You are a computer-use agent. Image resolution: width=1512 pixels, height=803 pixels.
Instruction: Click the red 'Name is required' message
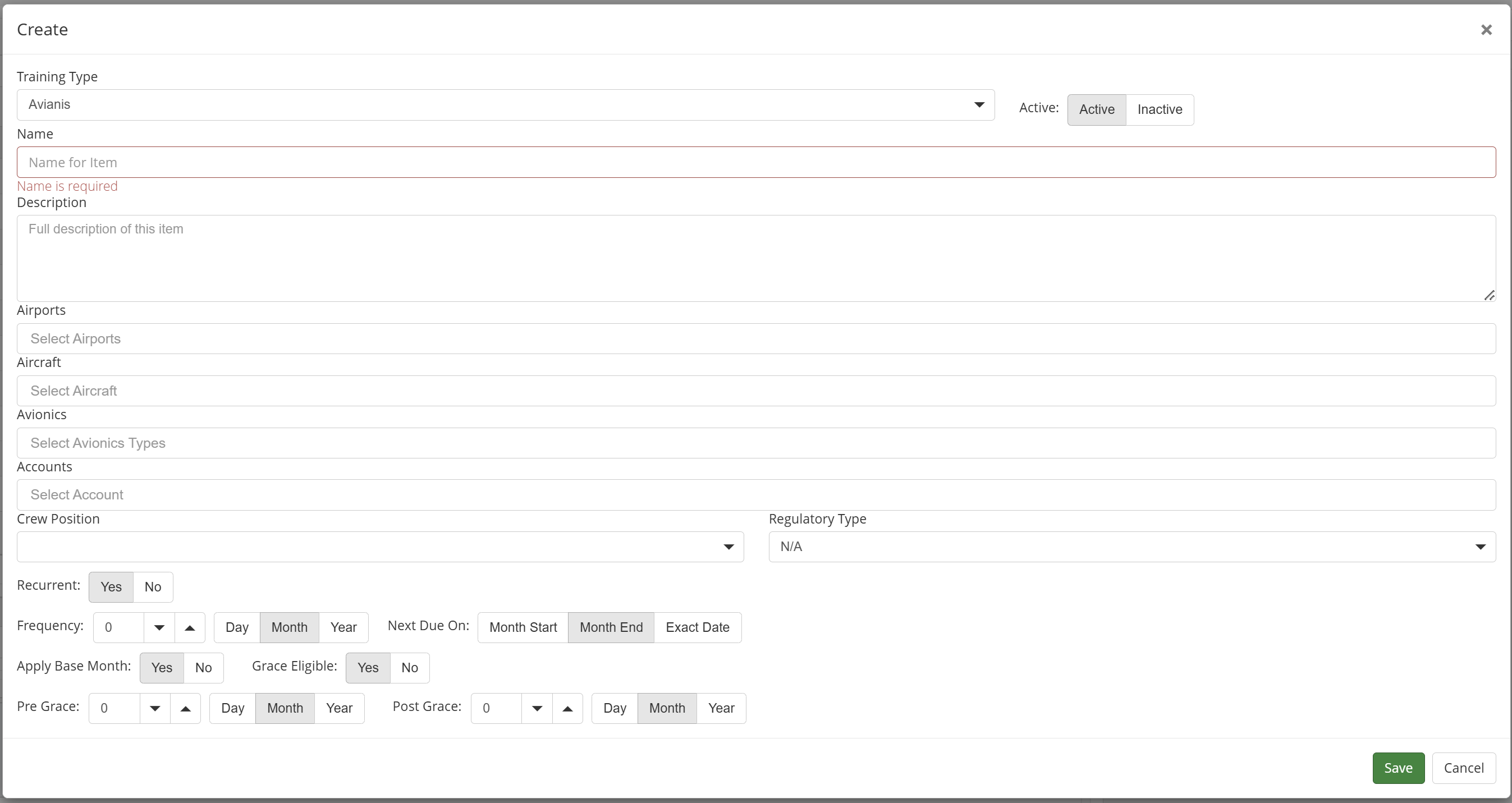pos(67,186)
